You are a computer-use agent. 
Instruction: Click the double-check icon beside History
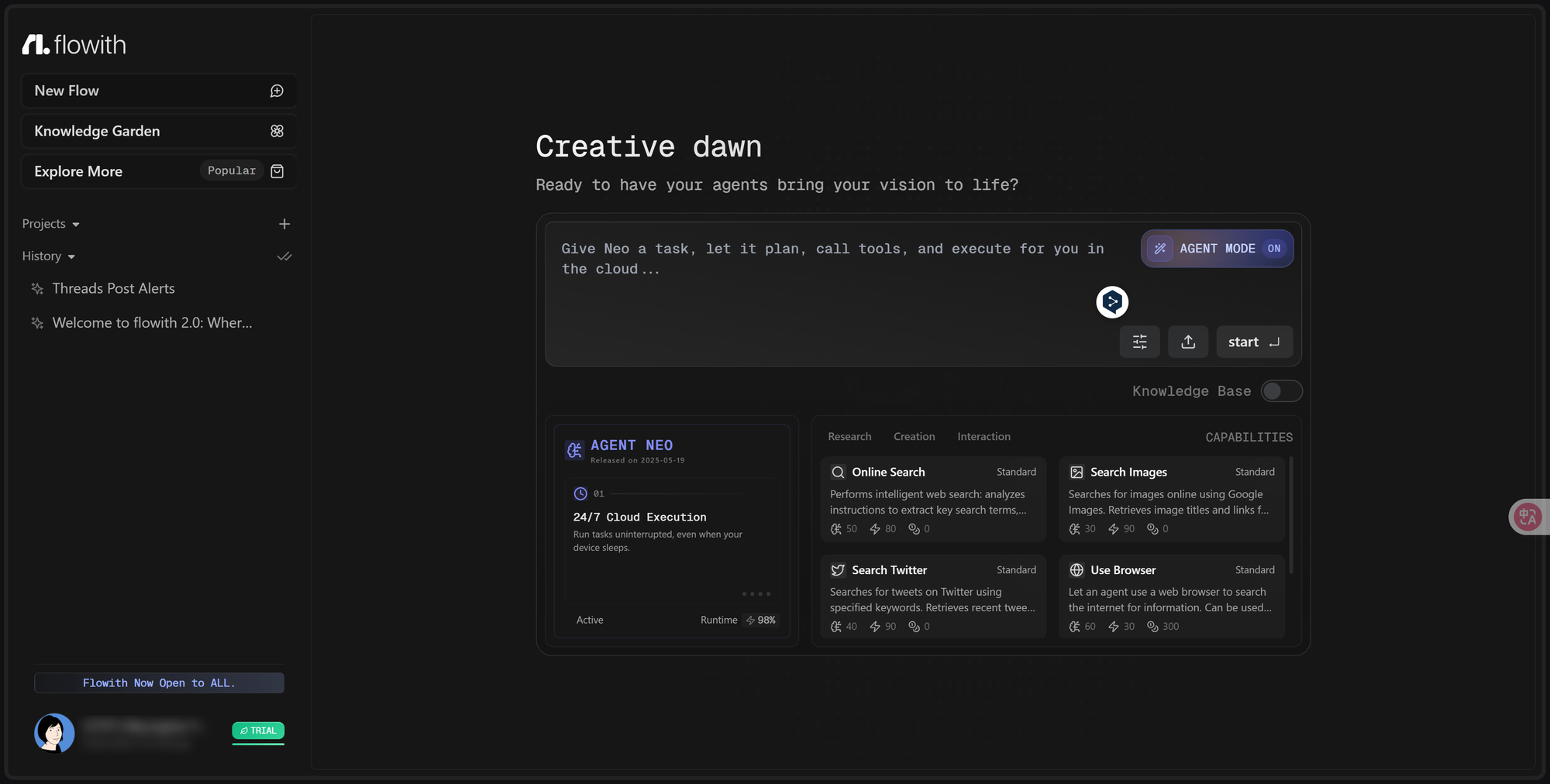284,256
